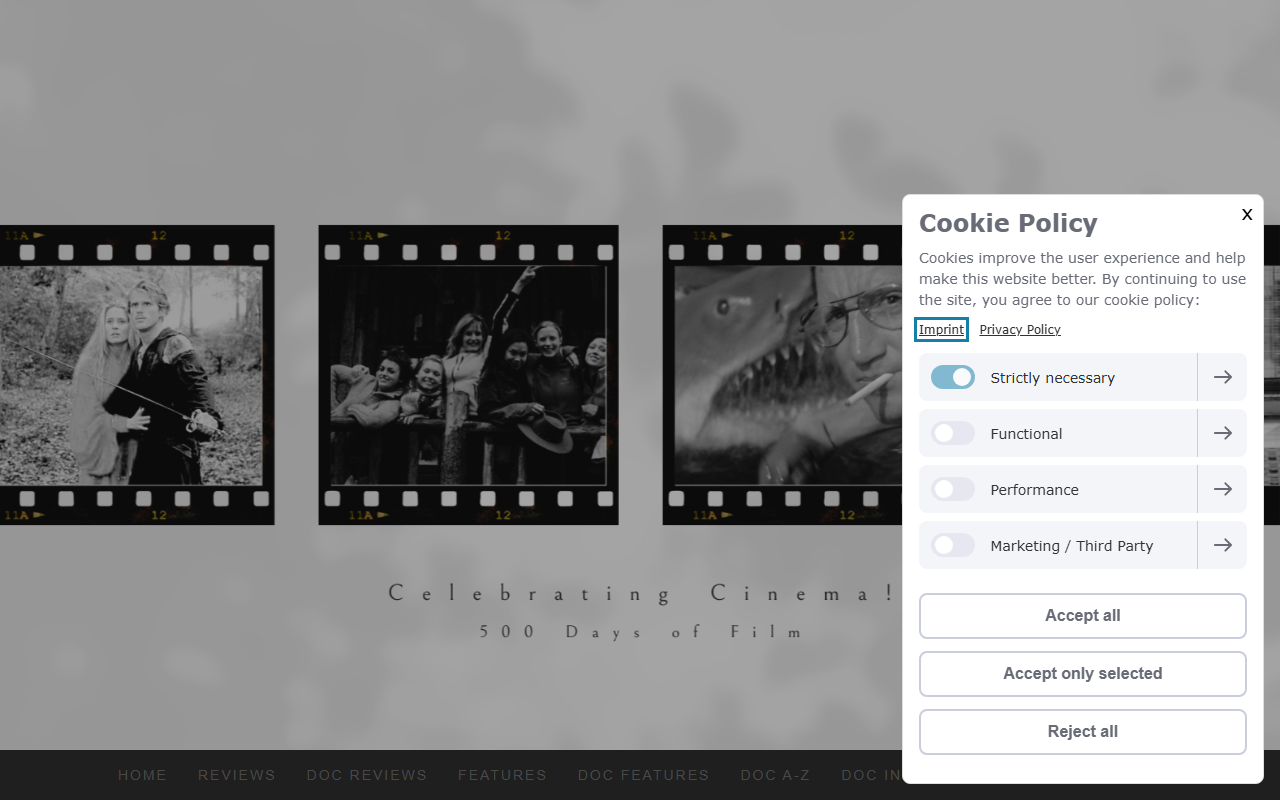Go to the HOME menu item
Screen dimensions: 1280x800
(x=142, y=775)
